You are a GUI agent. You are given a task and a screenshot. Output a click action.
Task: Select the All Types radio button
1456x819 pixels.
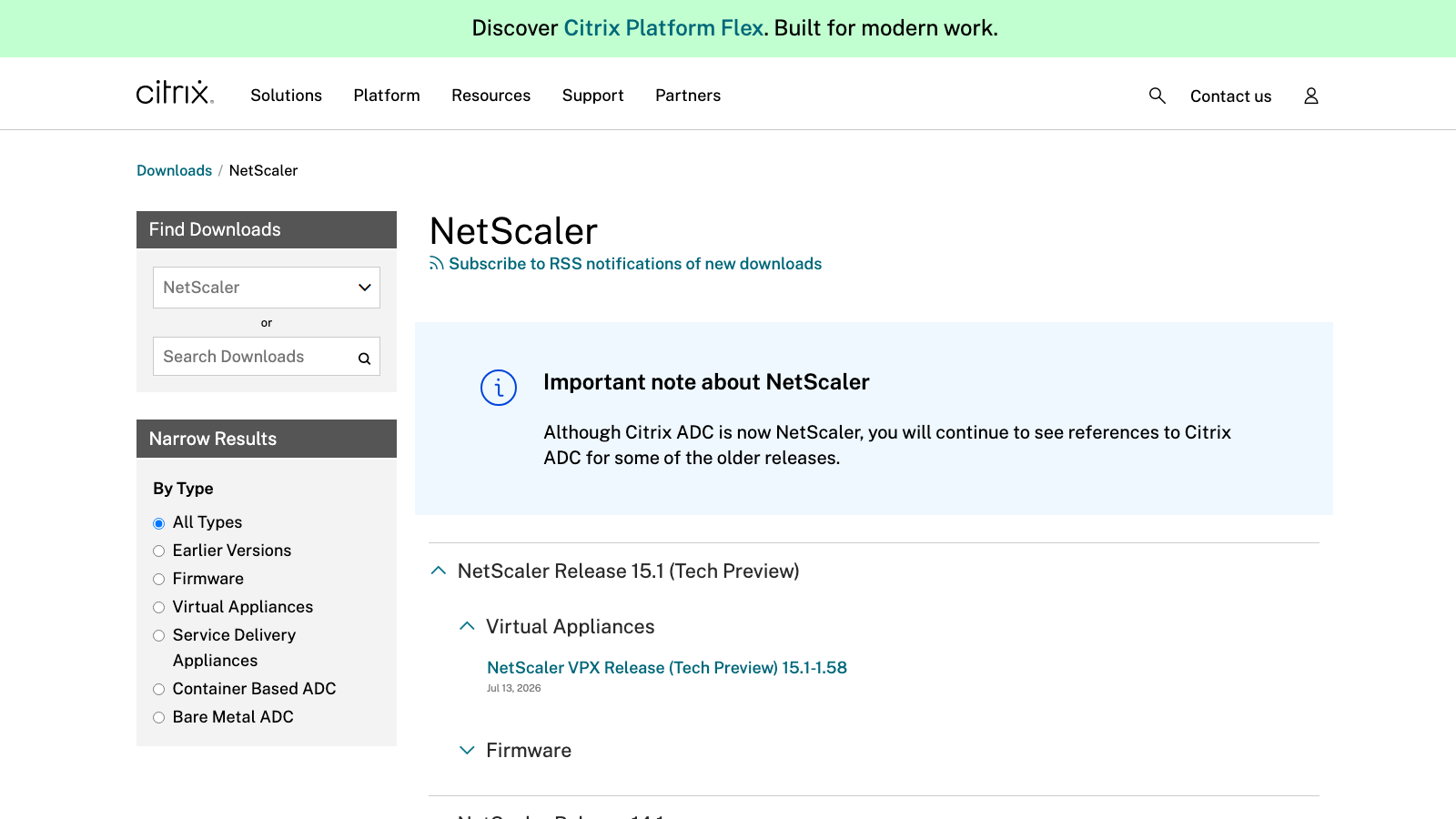tap(158, 523)
